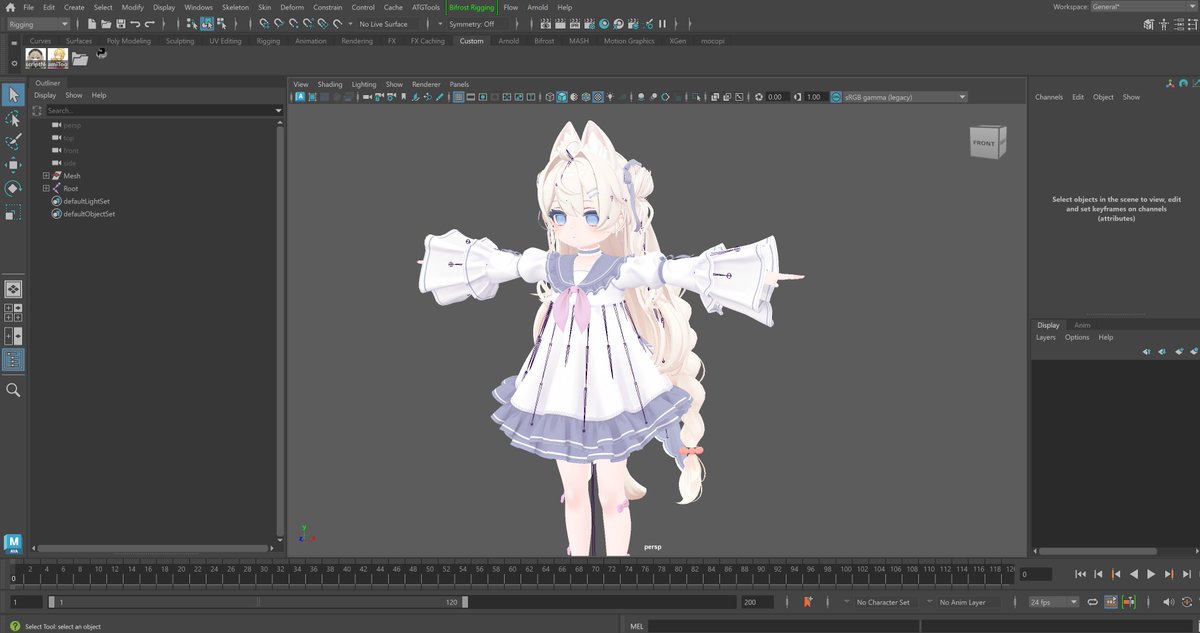Open the sRGB gamma view transform dropdown

pyautogui.click(x=904, y=97)
